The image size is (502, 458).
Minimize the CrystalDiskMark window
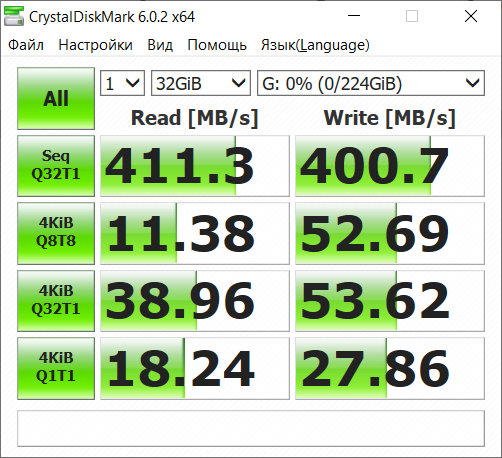point(354,16)
